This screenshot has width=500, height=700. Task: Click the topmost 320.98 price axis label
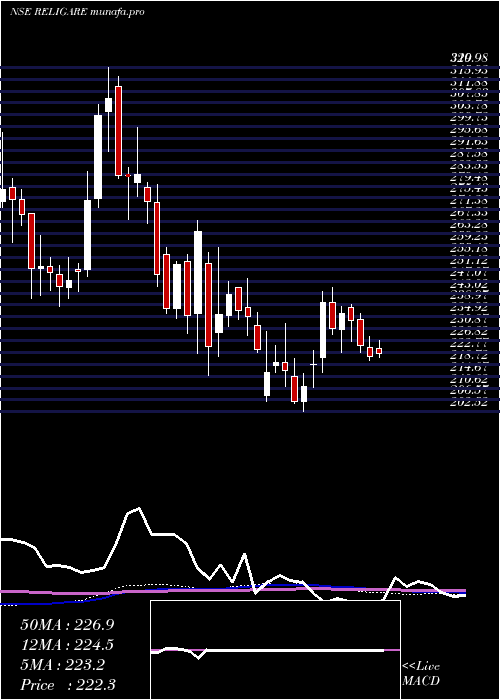click(468, 58)
